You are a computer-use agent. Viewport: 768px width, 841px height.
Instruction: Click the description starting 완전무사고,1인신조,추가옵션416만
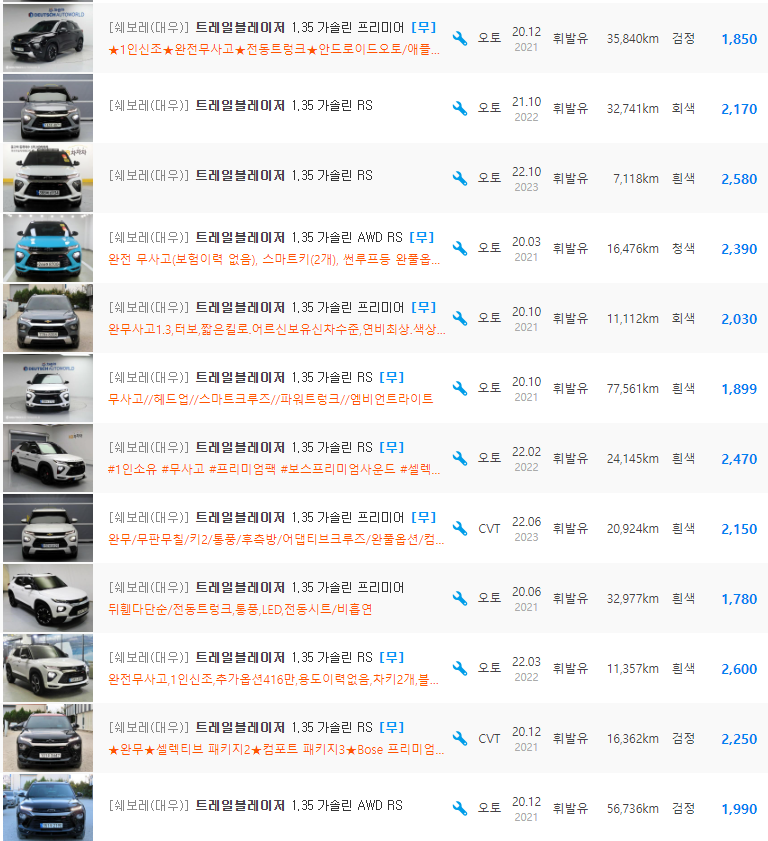tap(274, 680)
